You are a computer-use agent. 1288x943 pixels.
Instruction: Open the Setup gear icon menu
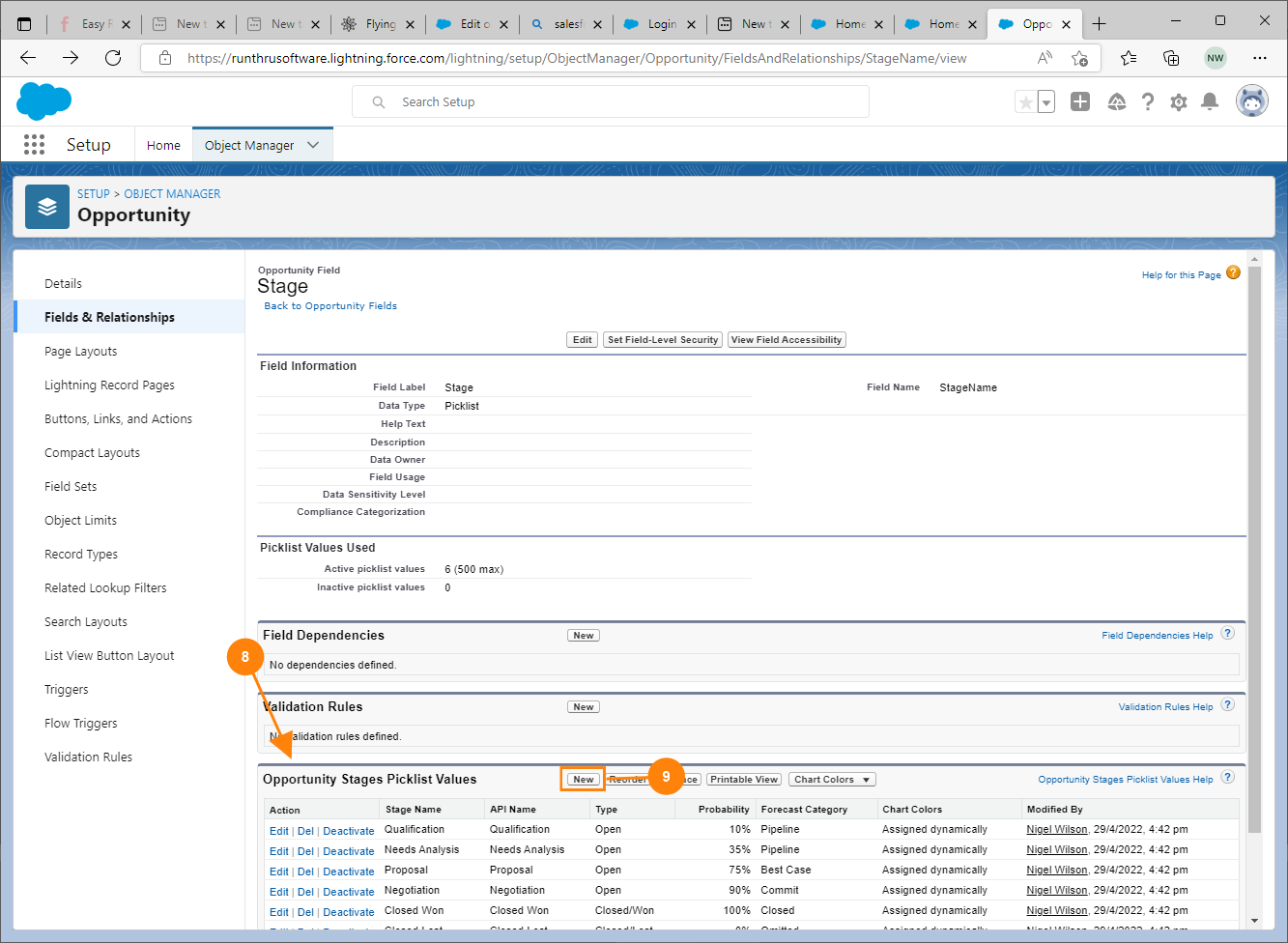[x=1178, y=101]
